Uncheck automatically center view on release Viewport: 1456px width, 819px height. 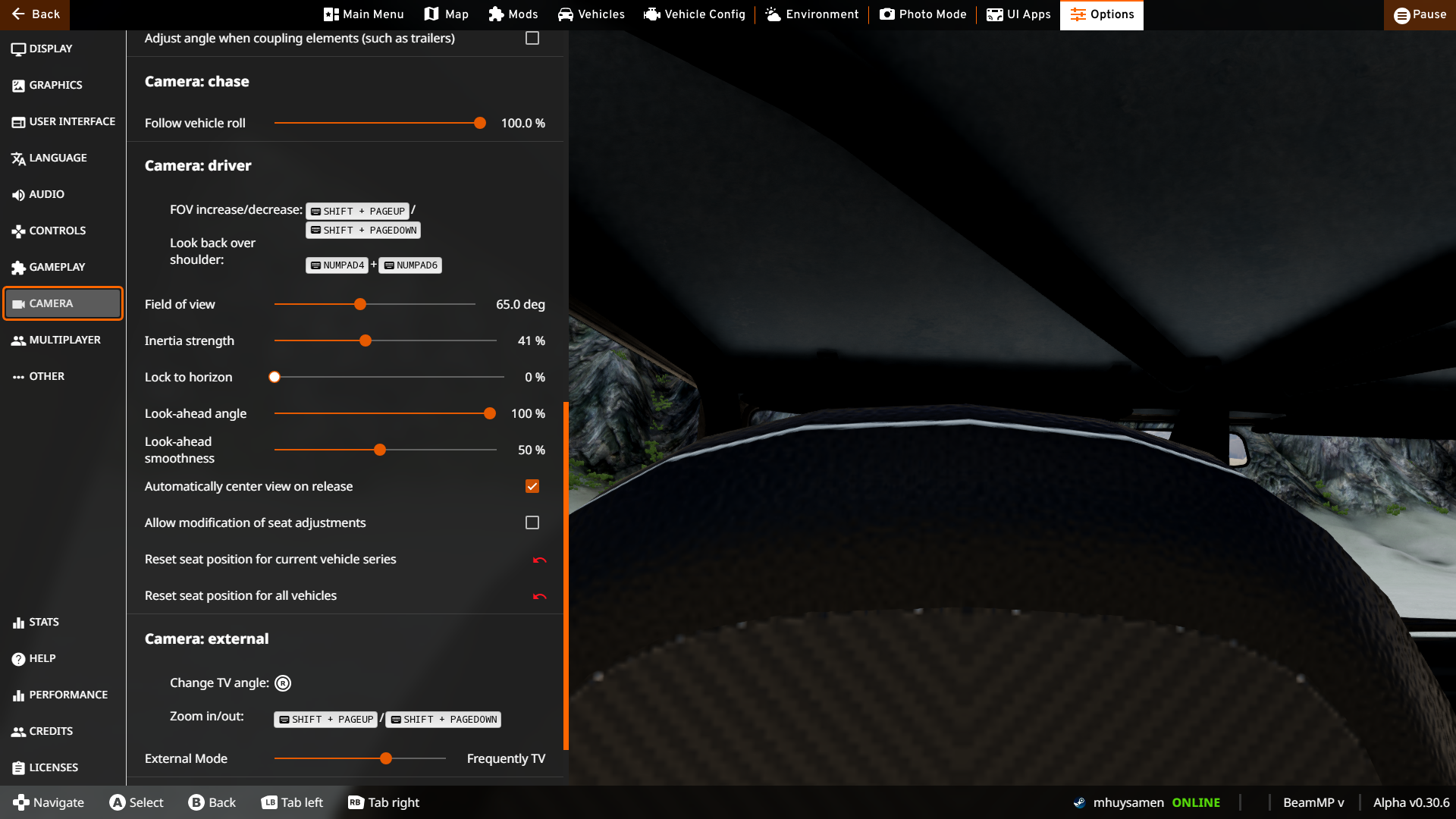pos(532,486)
